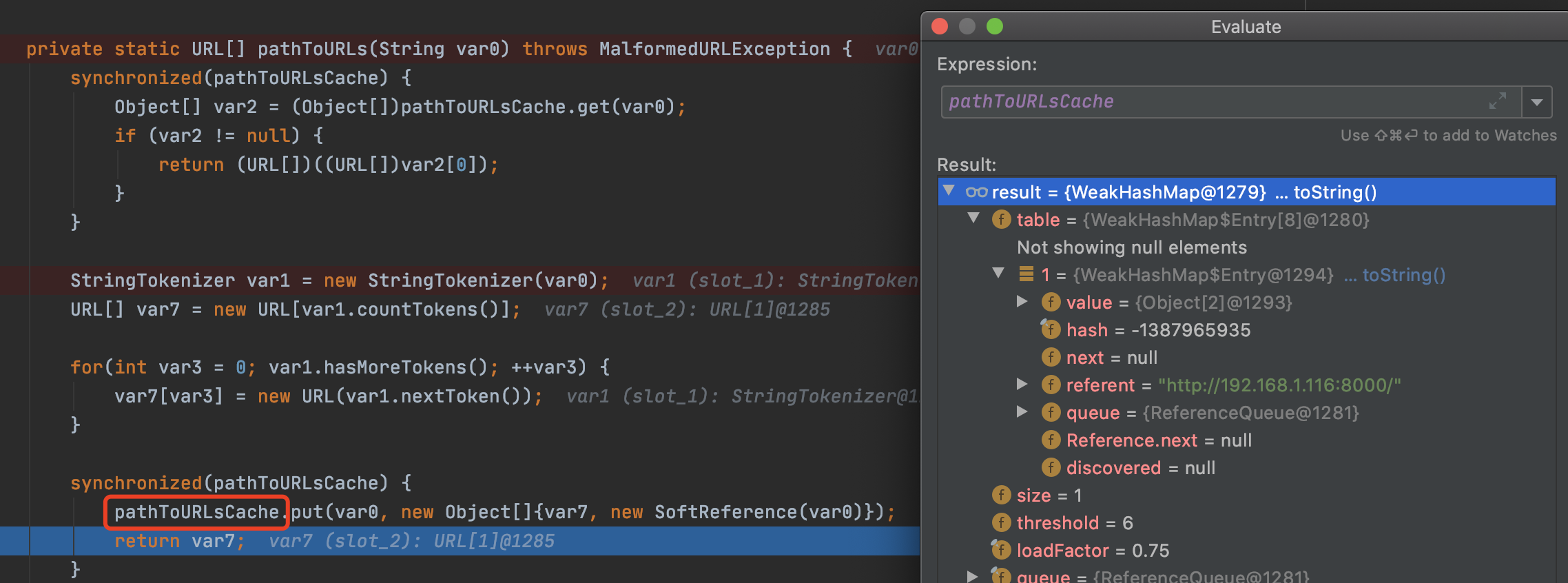Collapse the table field node

pos(973,218)
